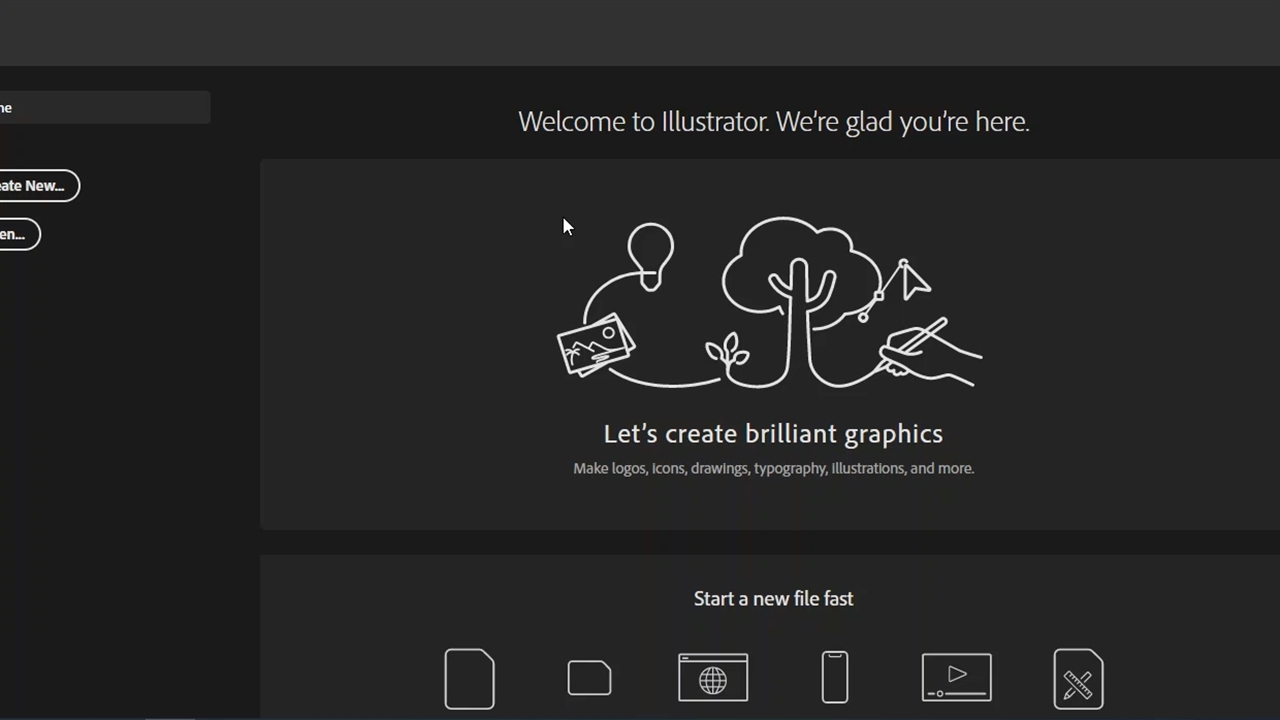This screenshot has width=1280, height=720.
Task: Click the "Make logos, icons, drawings" subtitle
Action: pyautogui.click(x=773, y=468)
